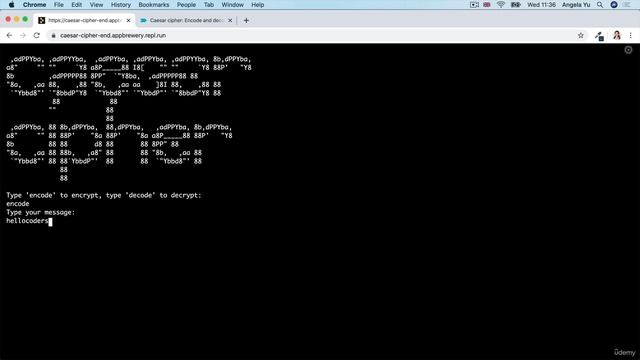
Task: Open the Help menu
Action: click(258, 5)
